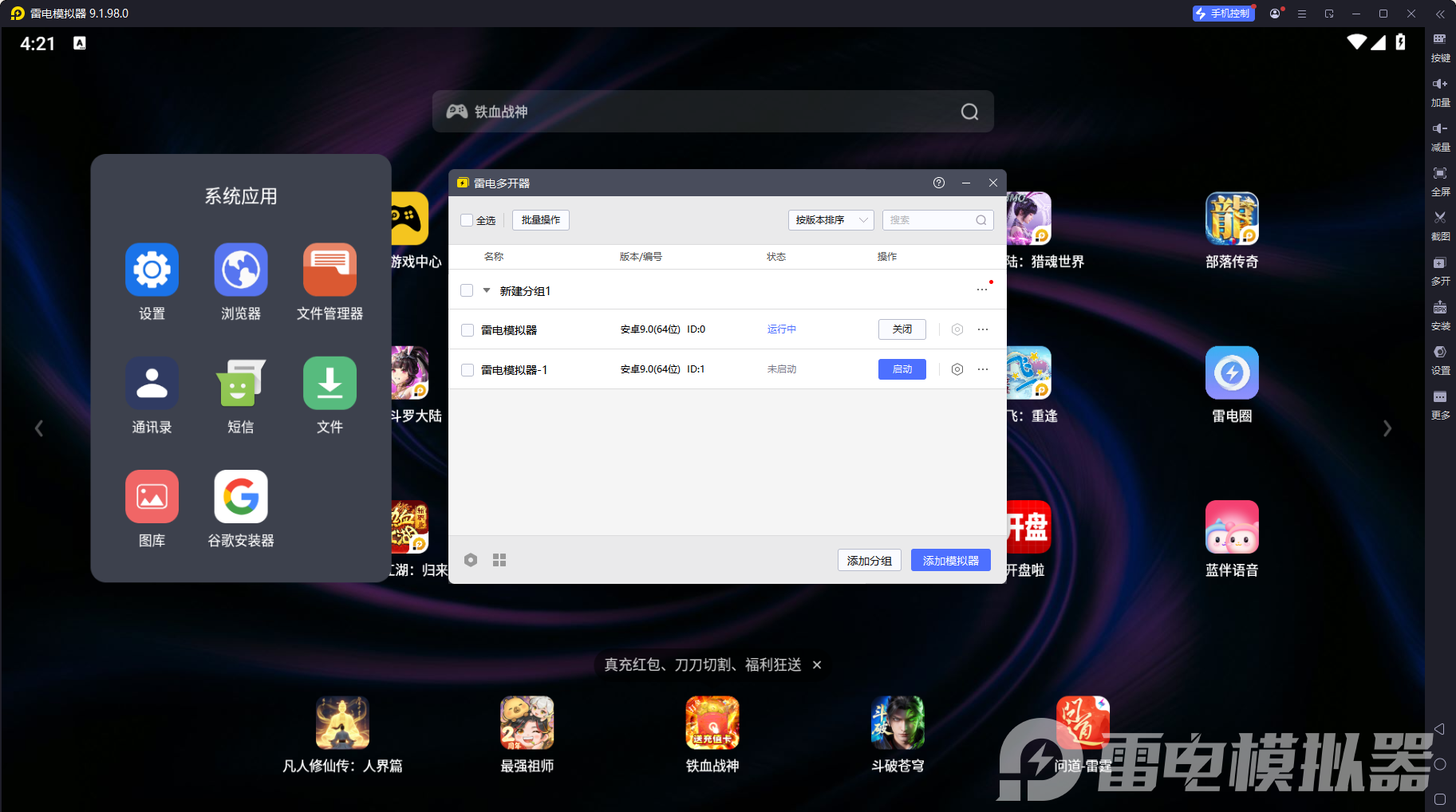
Task: Click the search magnifier icon in top bar
Action: pos(969,112)
